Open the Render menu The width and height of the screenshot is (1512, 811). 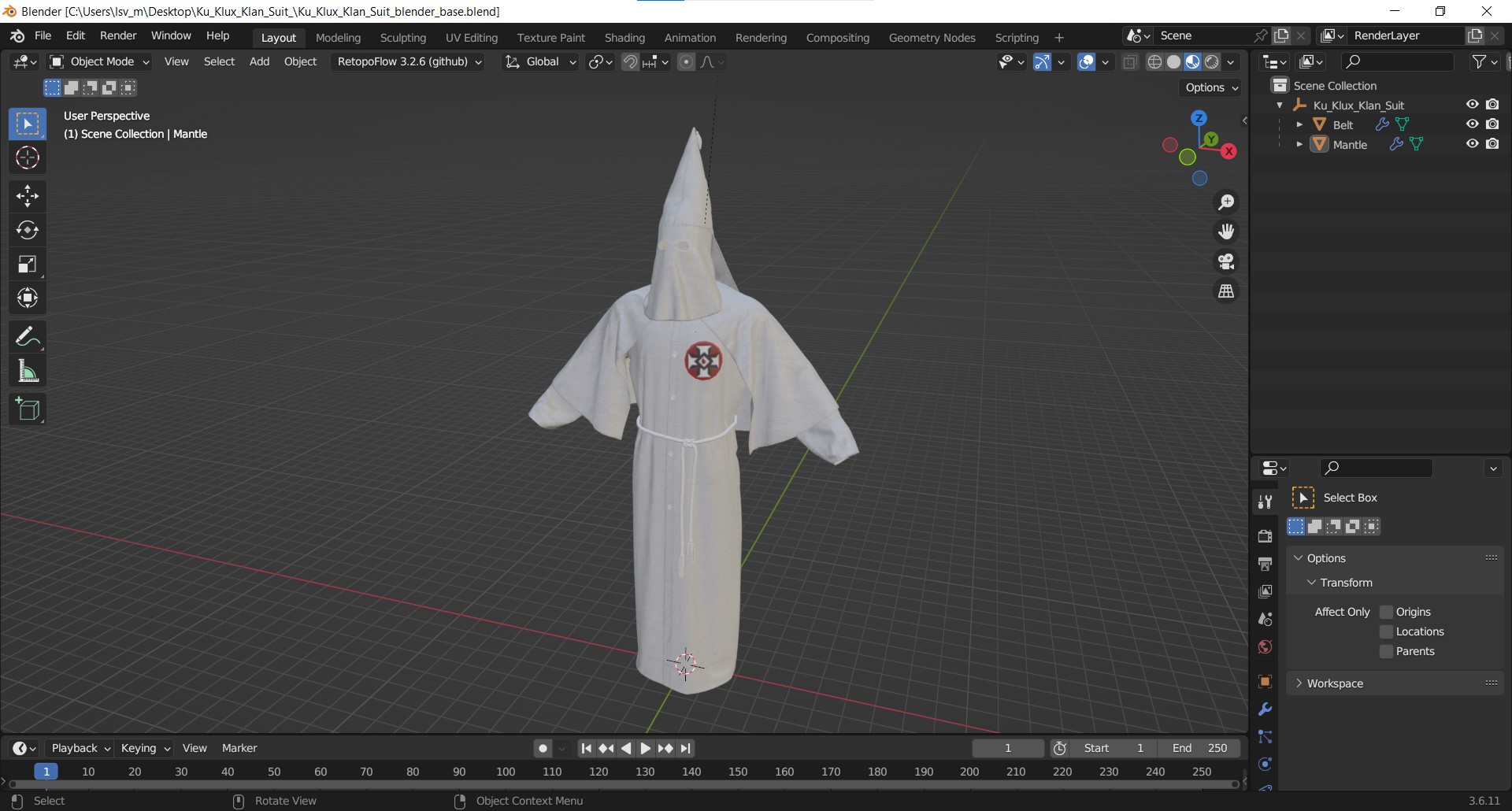tap(118, 36)
